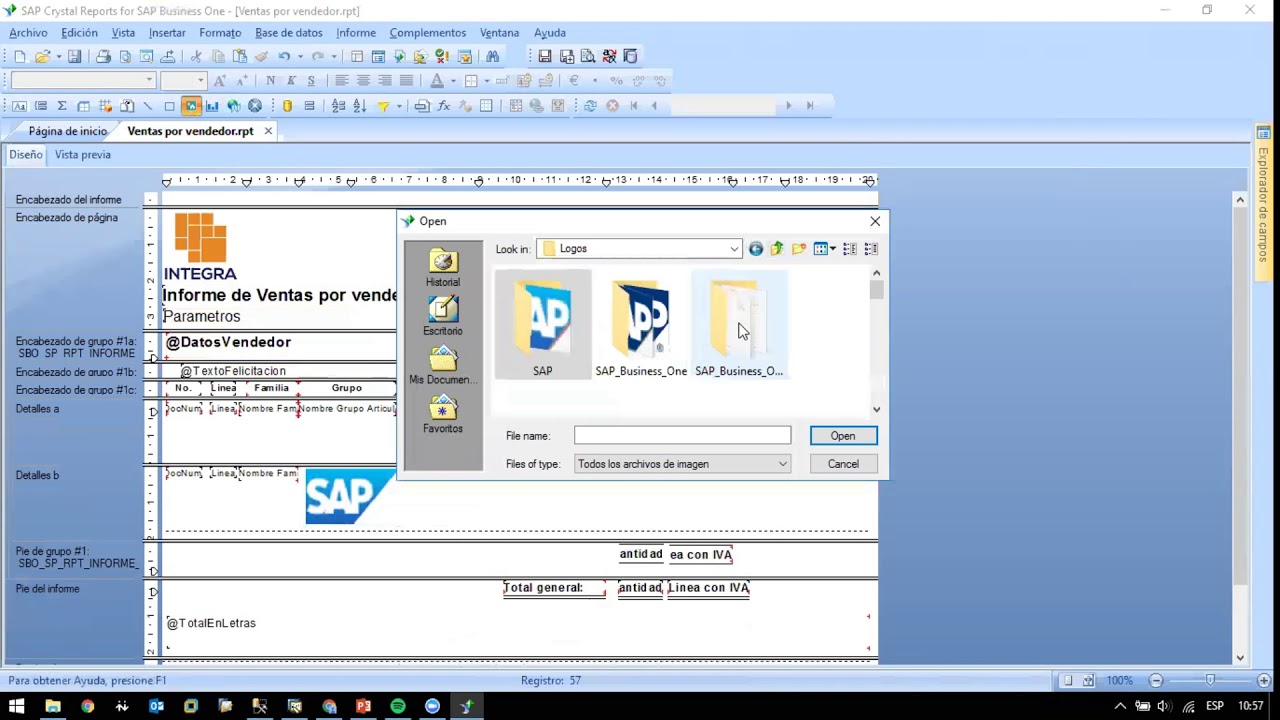Toggle underline S formatting button
1280x720 pixels.
pyautogui.click(x=311, y=81)
